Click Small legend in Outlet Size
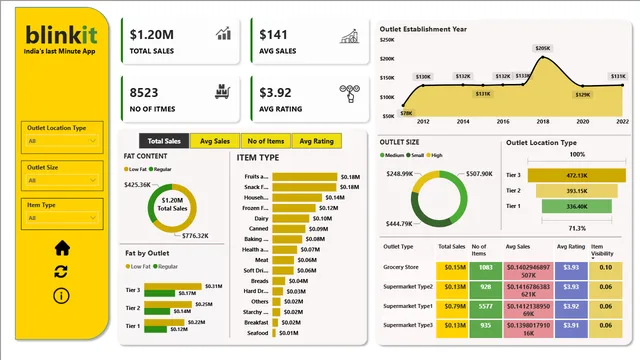This screenshot has width=640, height=360. [x=415, y=155]
